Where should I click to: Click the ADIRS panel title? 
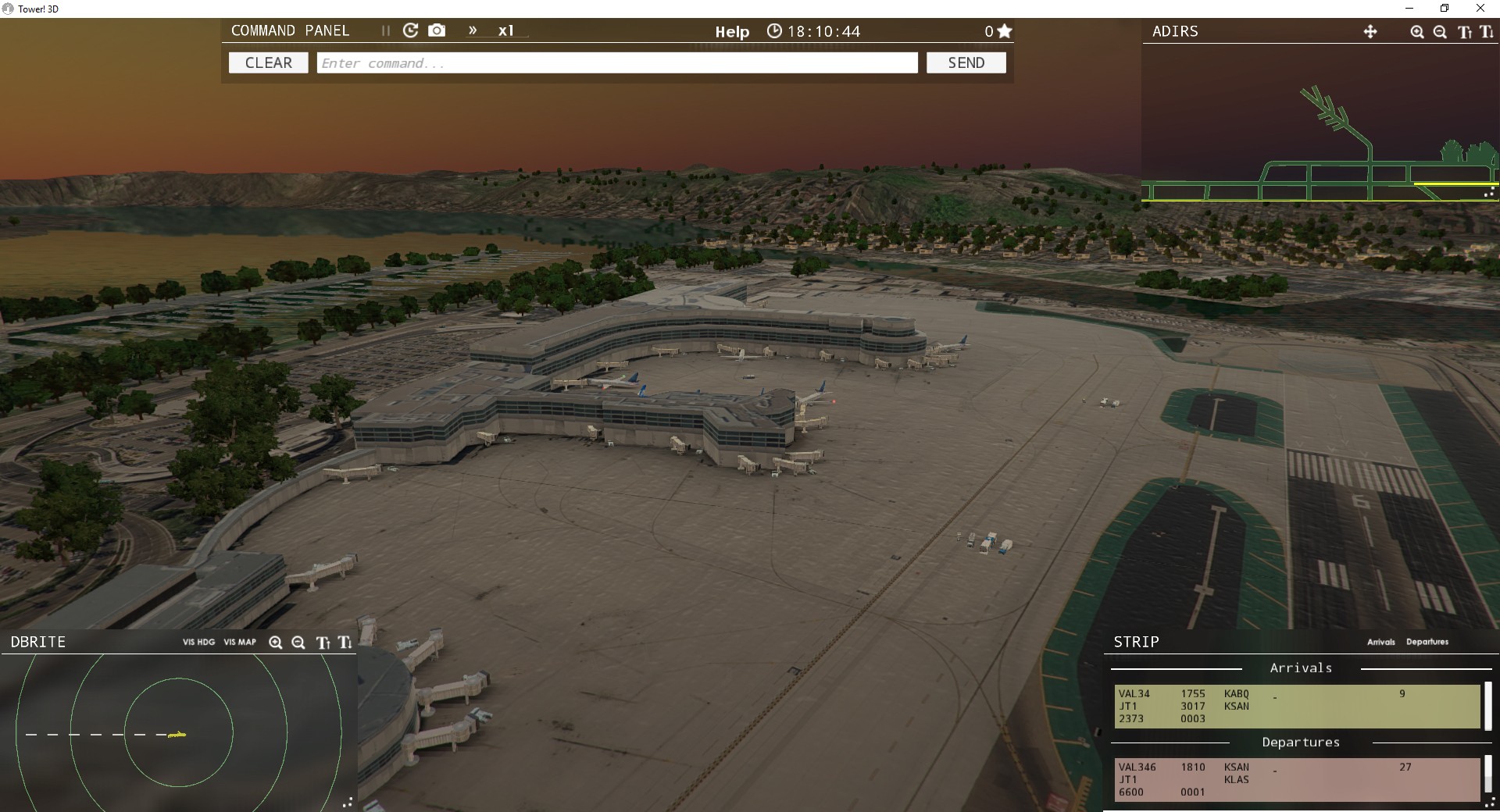(1175, 32)
